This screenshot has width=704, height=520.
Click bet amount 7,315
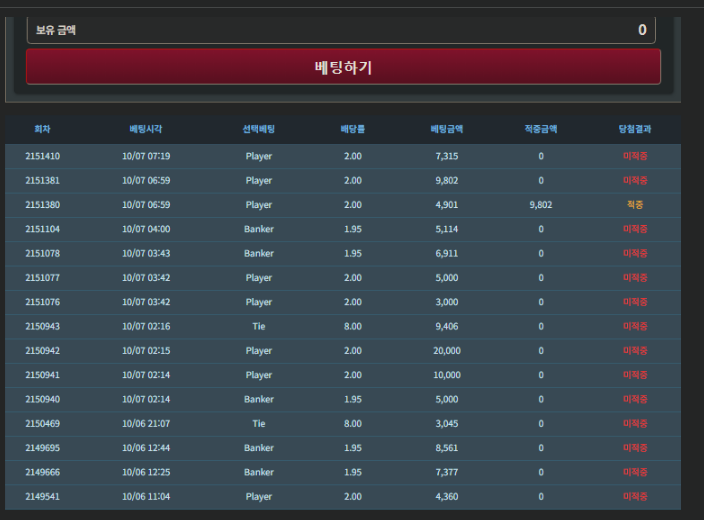point(447,156)
